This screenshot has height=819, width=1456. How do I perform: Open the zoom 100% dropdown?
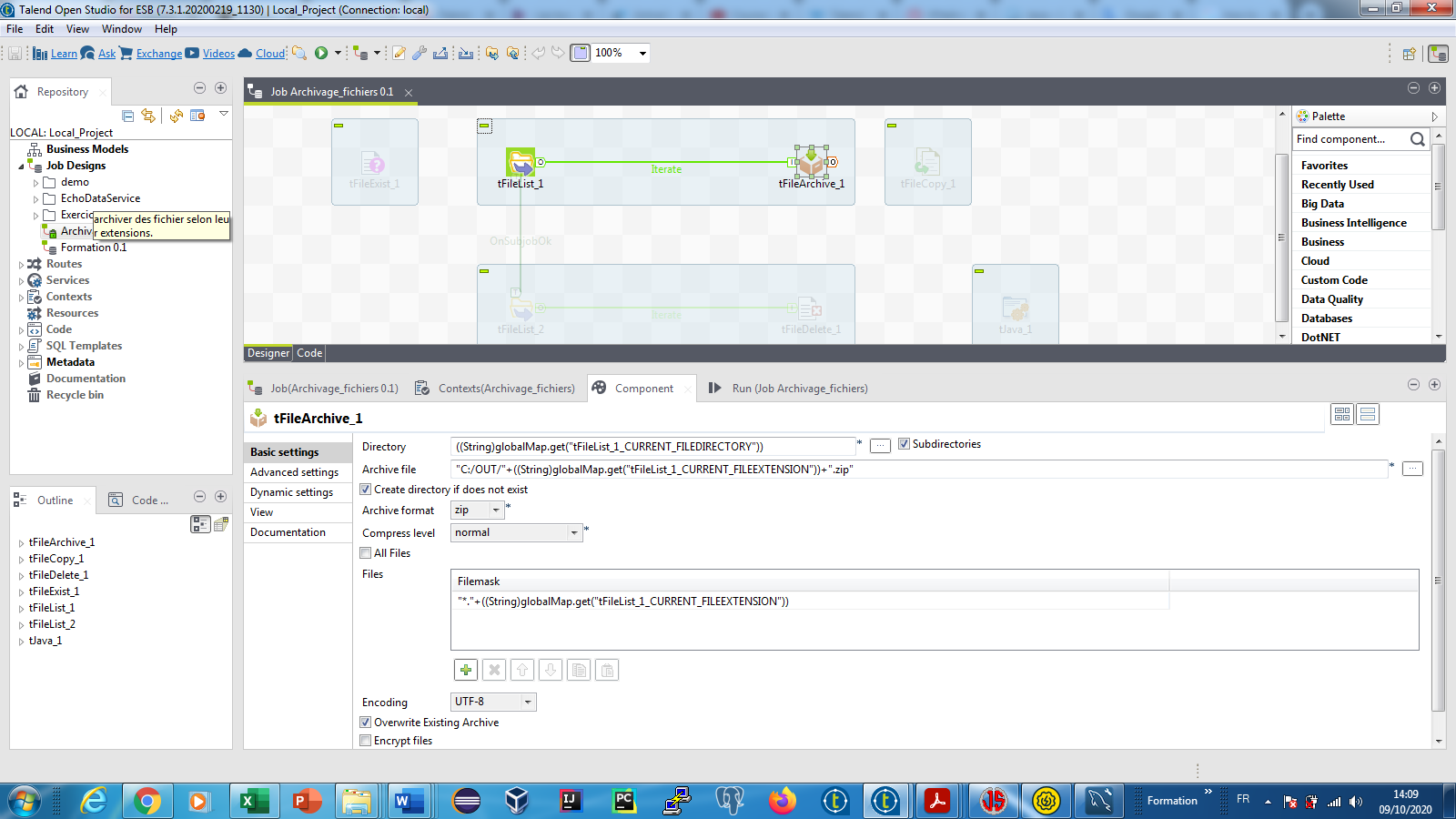642,53
